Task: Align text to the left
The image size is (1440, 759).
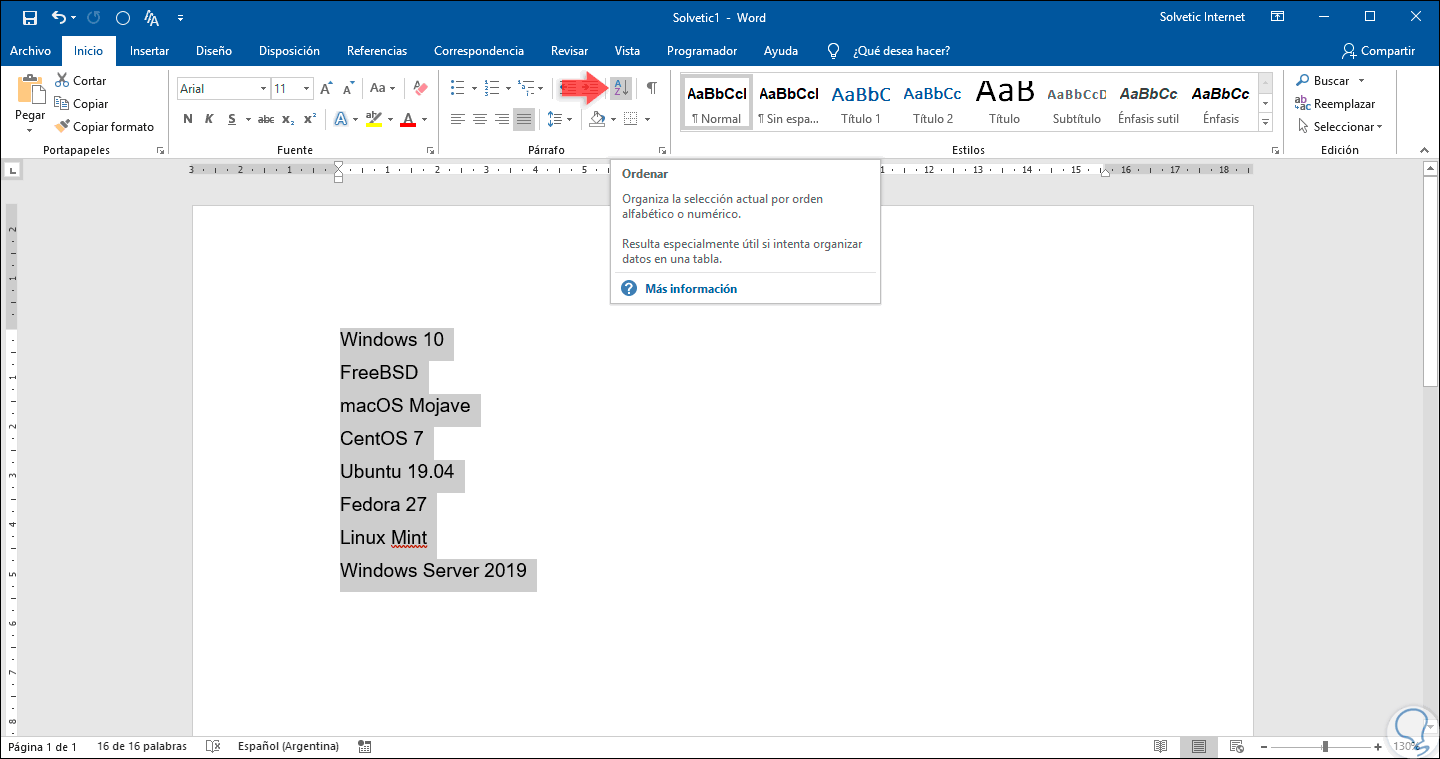Action: [457, 119]
